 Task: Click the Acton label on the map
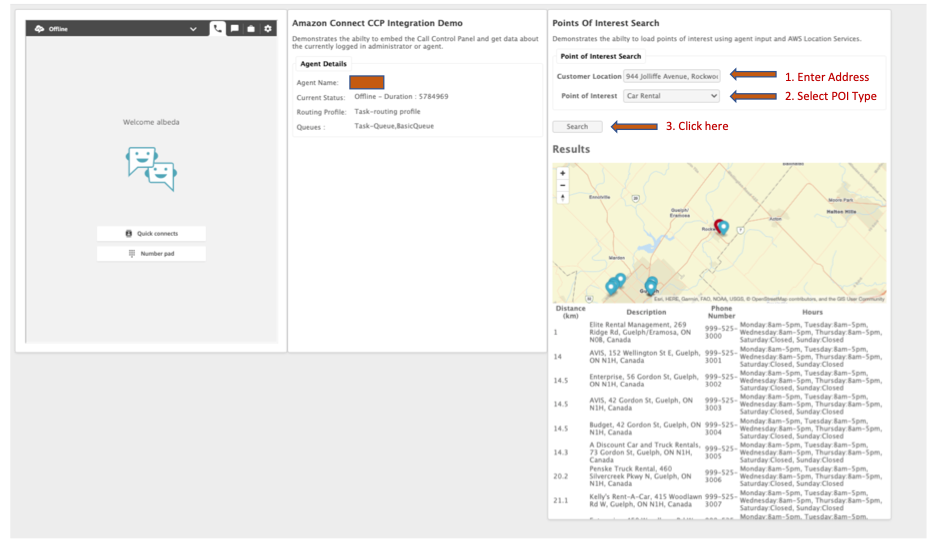pos(776,219)
